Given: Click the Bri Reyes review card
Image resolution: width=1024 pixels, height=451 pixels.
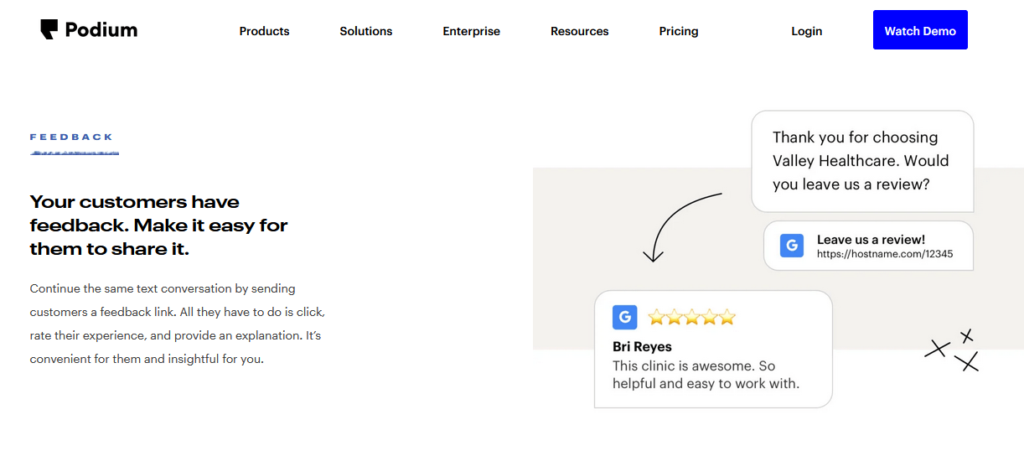Looking at the screenshot, I should (x=713, y=349).
